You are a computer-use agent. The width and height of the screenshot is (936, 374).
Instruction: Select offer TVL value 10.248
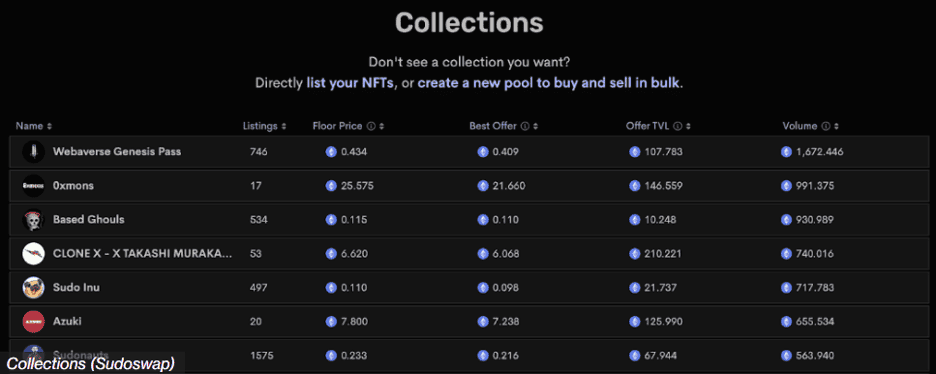[x=660, y=220]
